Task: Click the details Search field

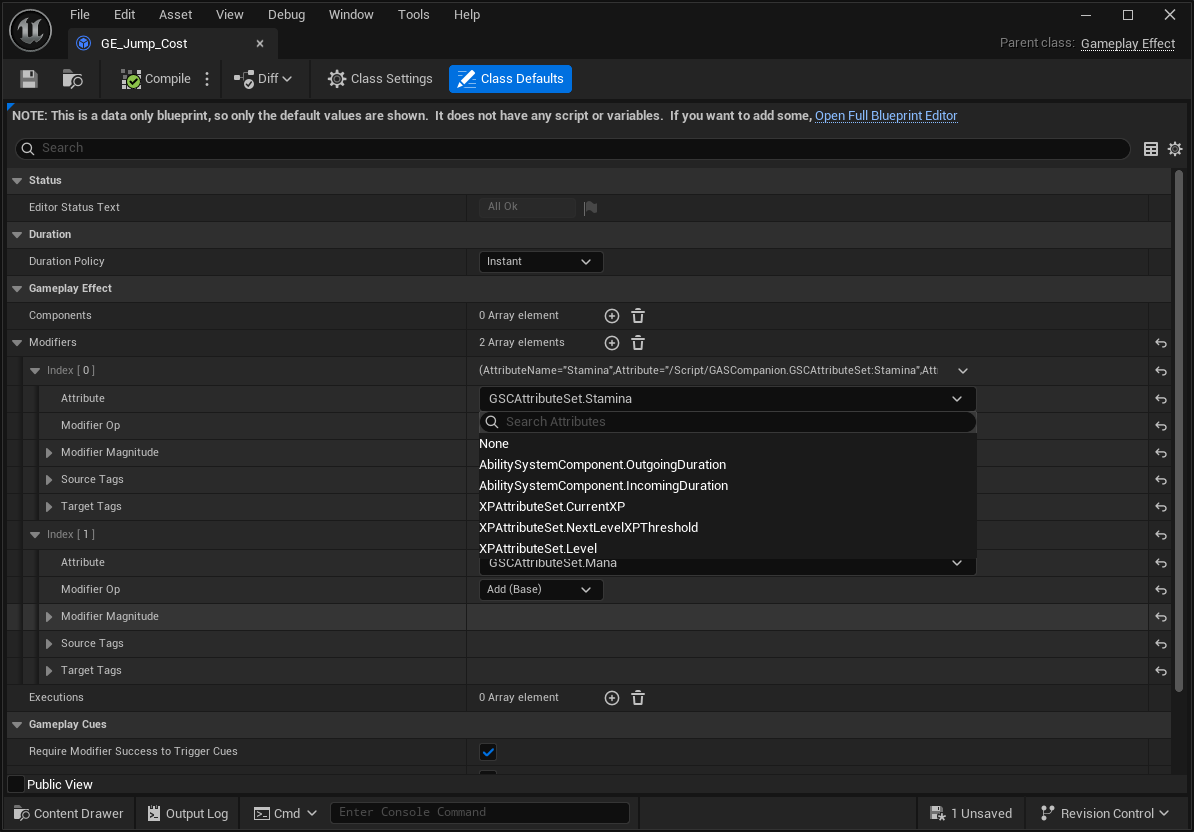Action: tap(573, 148)
